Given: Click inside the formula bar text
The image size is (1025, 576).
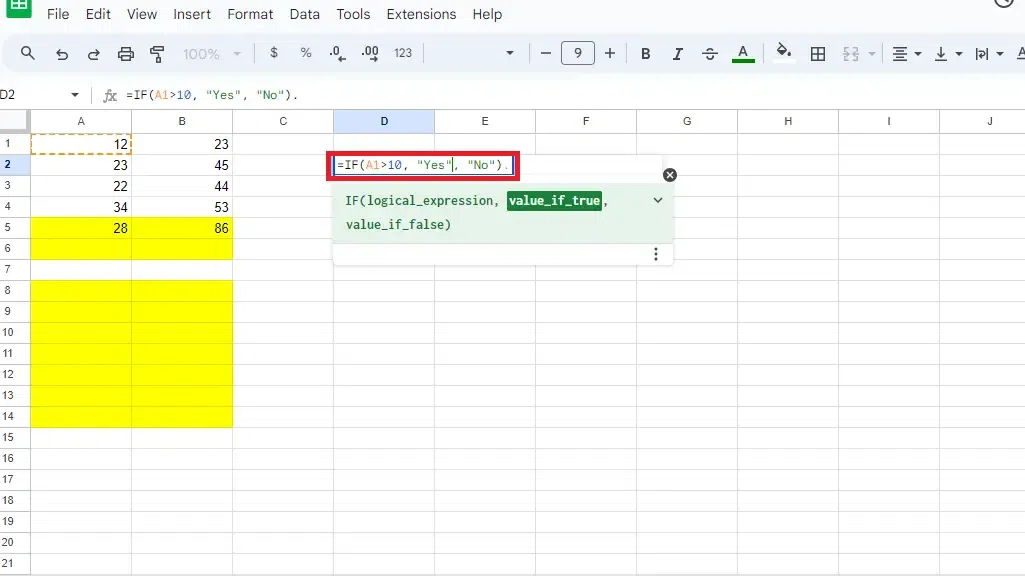Looking at the screenshot, I should [212, 95].
